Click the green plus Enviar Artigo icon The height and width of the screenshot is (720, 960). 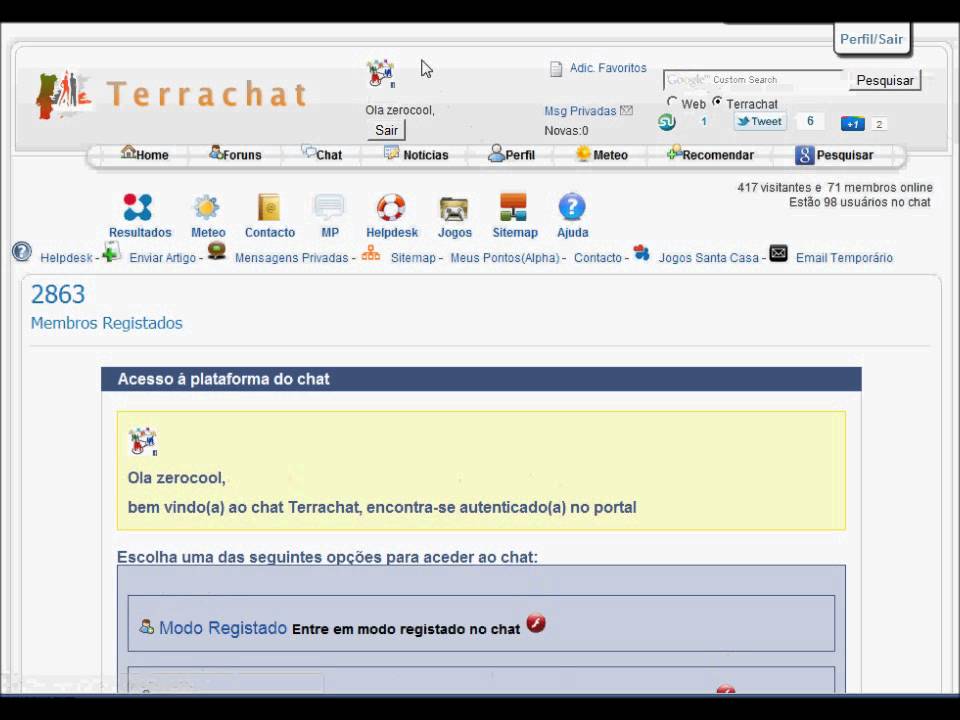pos(111,252)
